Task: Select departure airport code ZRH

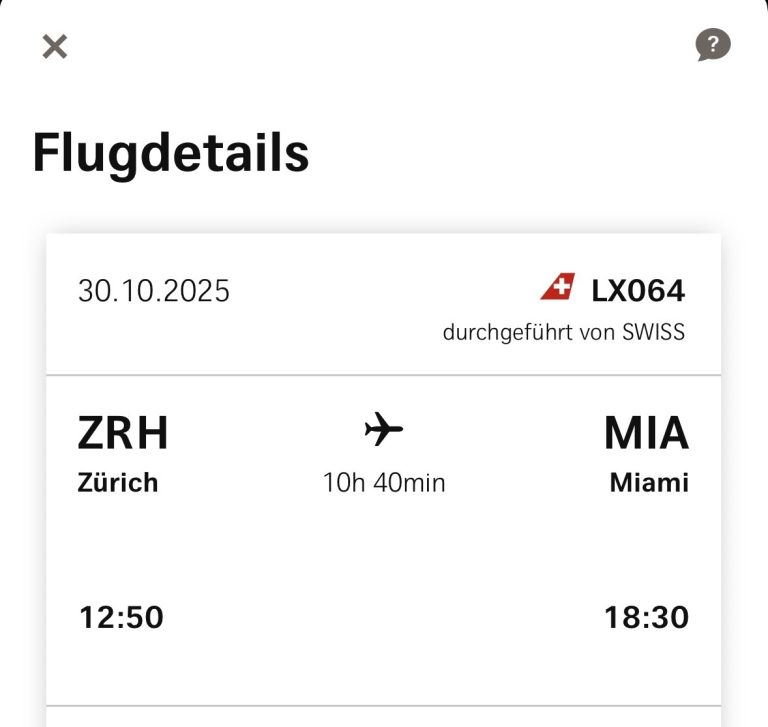Action: (x=123, y=434)
